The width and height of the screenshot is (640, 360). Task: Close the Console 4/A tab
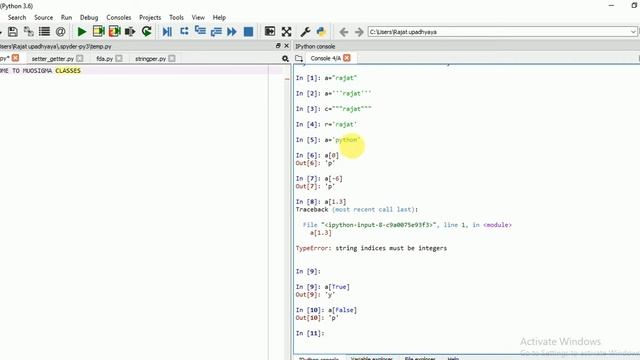[347, 58]
